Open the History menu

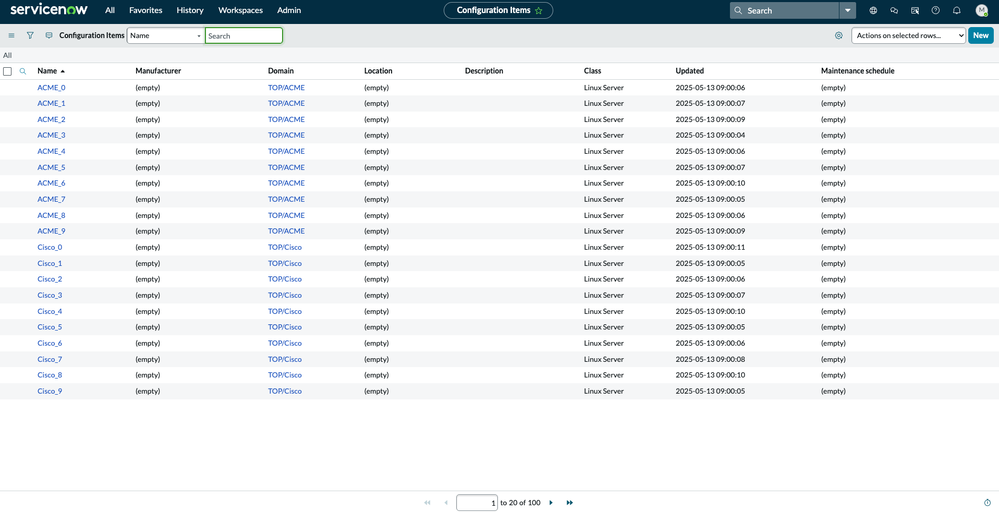(190, 10)
